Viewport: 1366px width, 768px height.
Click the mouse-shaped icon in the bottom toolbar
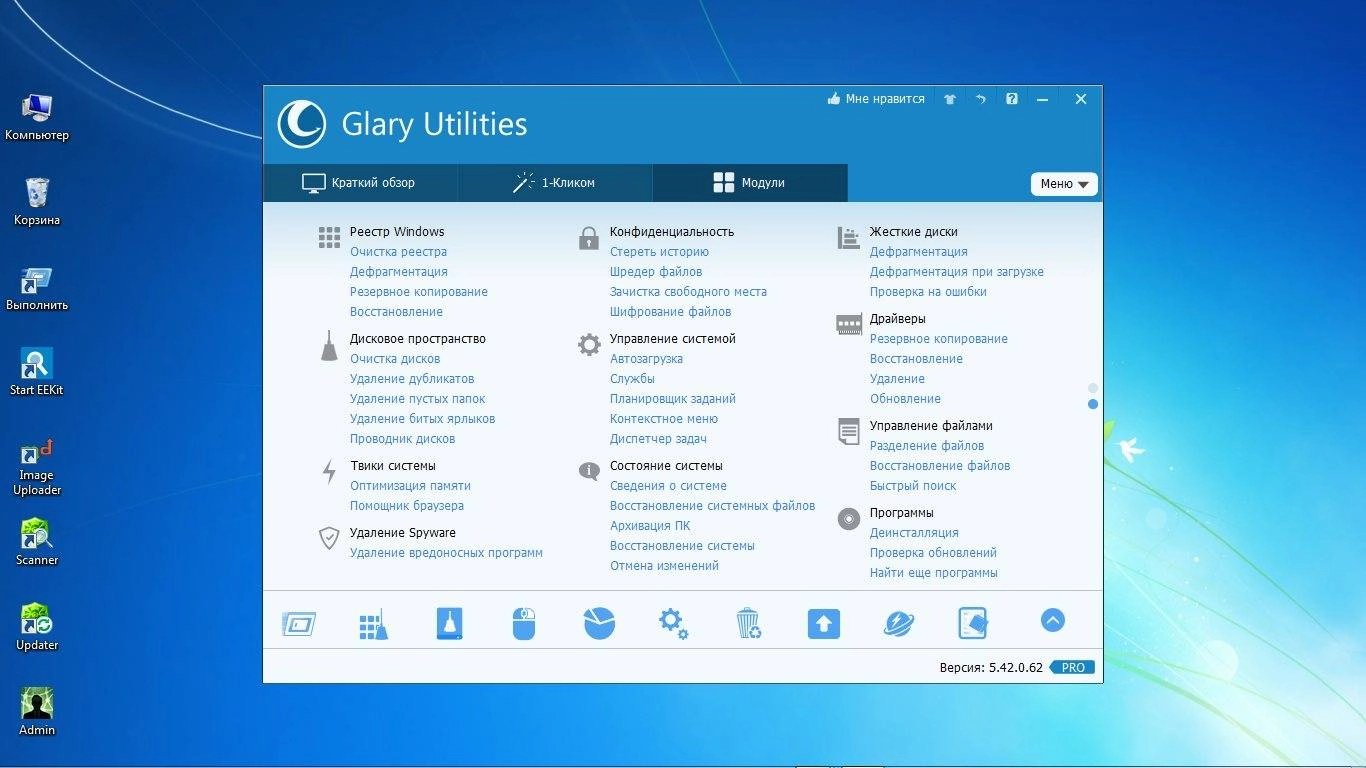click(x=524, y=623)
